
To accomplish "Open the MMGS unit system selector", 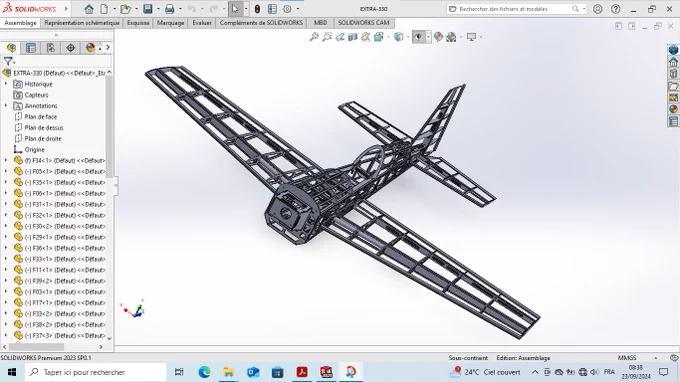I will (x=627, y=358).
